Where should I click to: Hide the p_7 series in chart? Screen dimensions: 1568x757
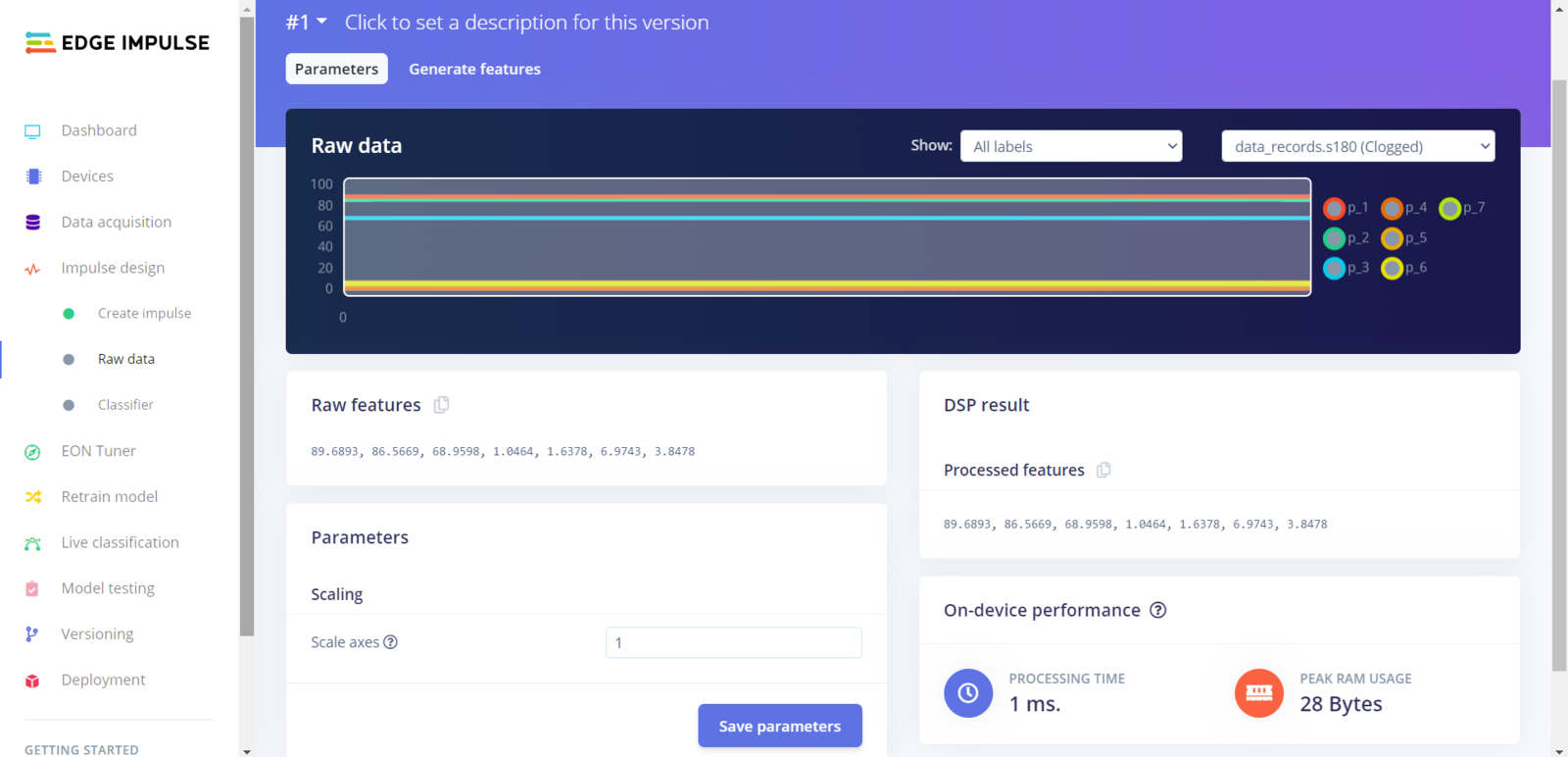point(1449,208)
